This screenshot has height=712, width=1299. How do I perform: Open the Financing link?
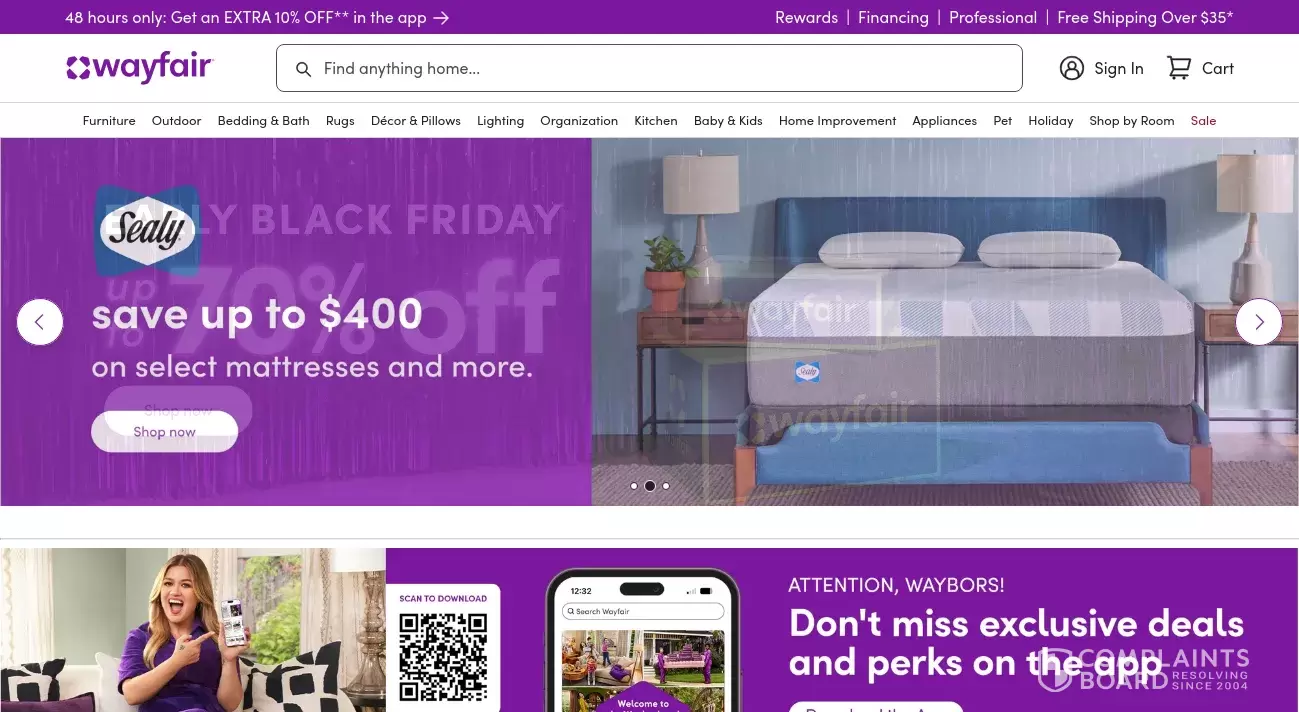tap(893, 18)
